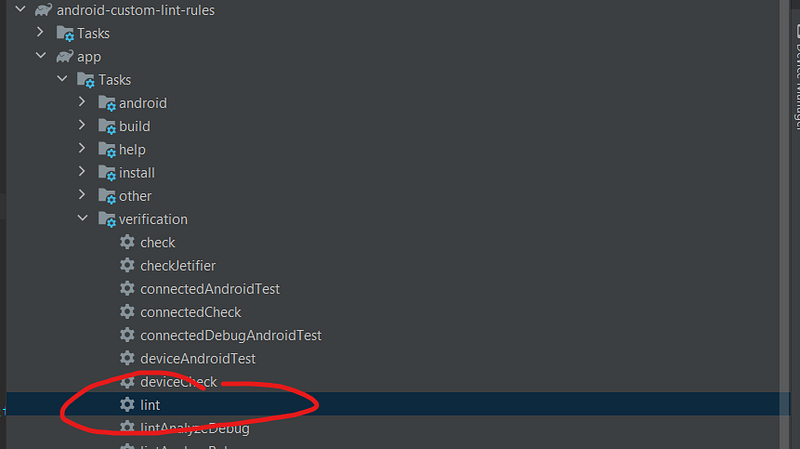
Task: Click the Gradle elephant icon for app
Action: (65, 56)
